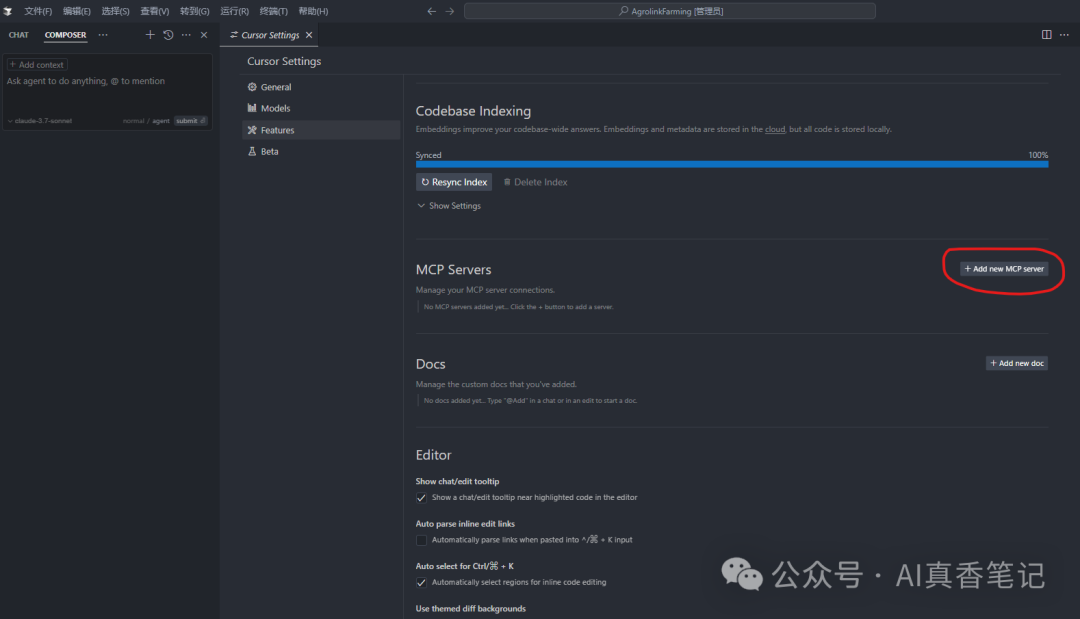This screenshot has height=619, width=1080.
Task: Select normal mode in composer
Action: tap(133, 121)
